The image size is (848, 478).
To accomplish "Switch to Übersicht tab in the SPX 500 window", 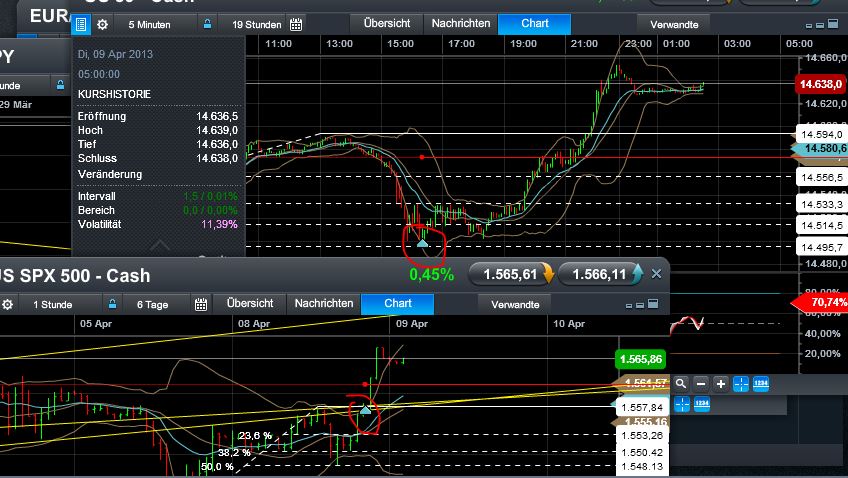I will pyautogui.click(x=250, y=303).
